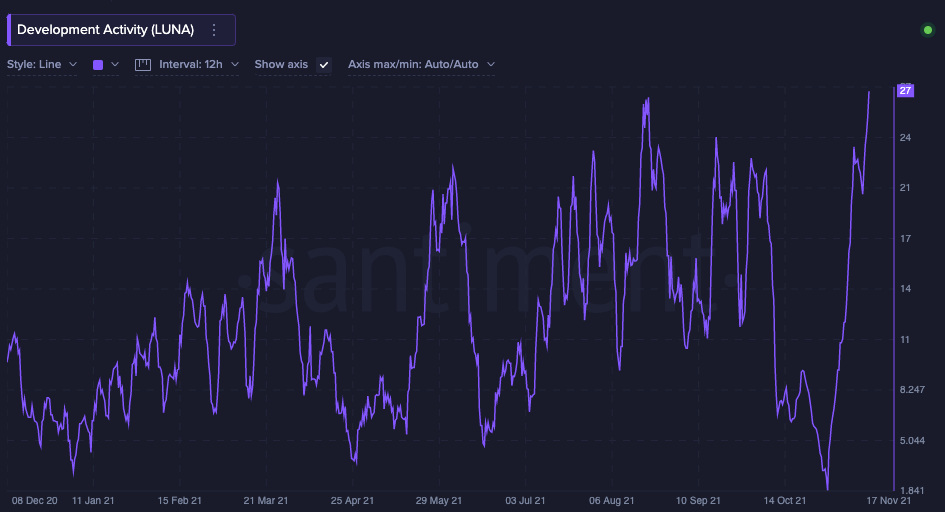Select the 29 May 21 axis date
This screenshot has height=512, width=945.
pyautogui.click(x=439, y=500)
